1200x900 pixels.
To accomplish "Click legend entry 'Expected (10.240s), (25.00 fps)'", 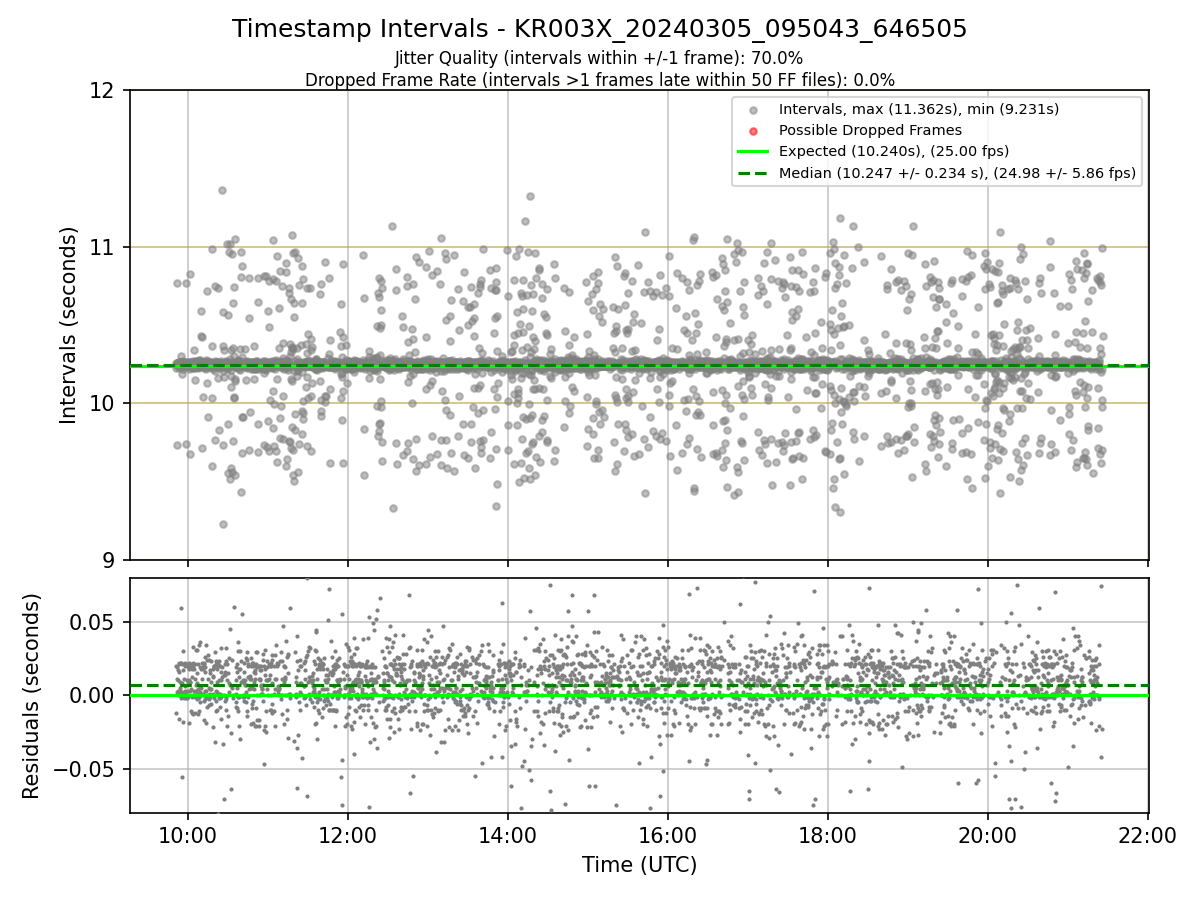I will tap(894, 151).
